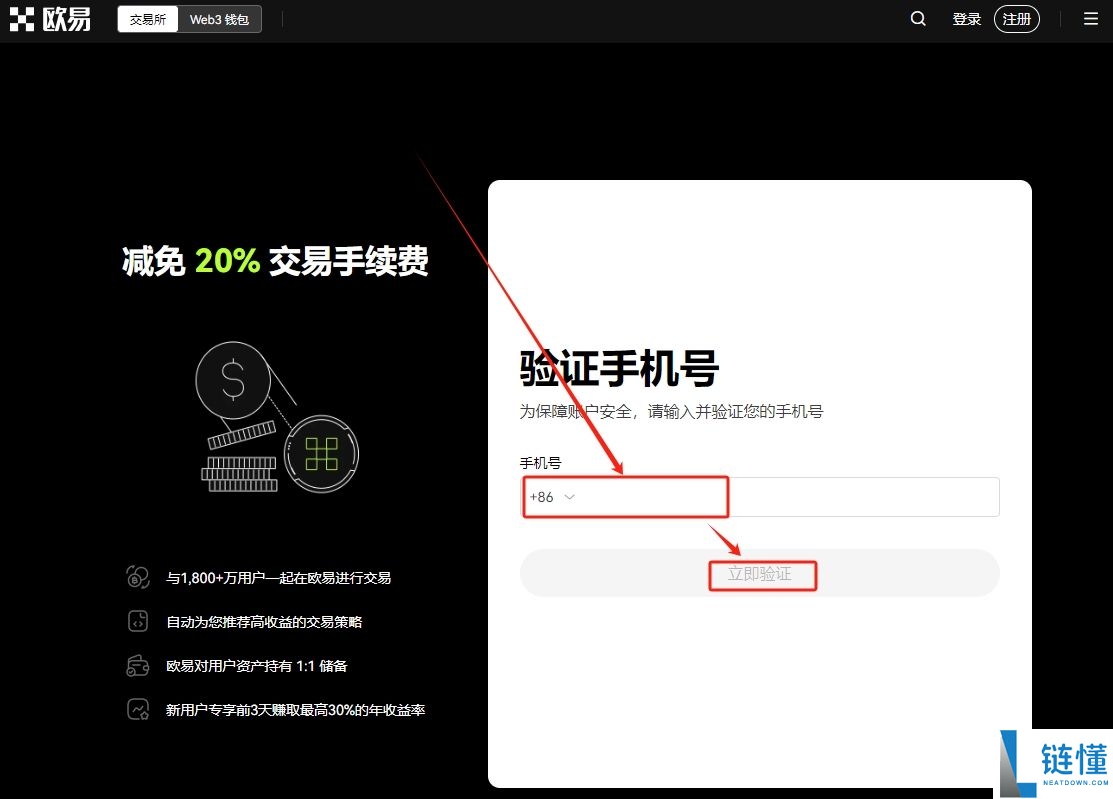The image size is (1113, 799).
Task: Click the OKX 欧易 logo
Action: (x=50, y=19)
